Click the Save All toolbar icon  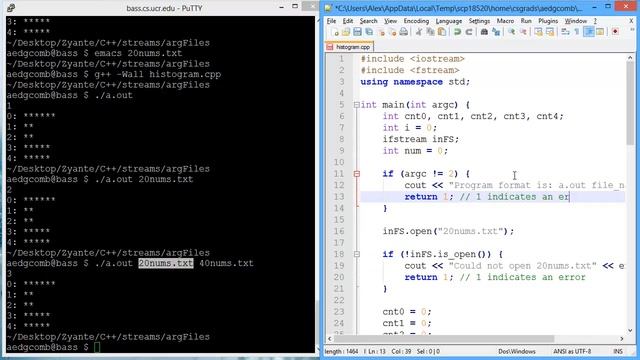coord(369,32)
